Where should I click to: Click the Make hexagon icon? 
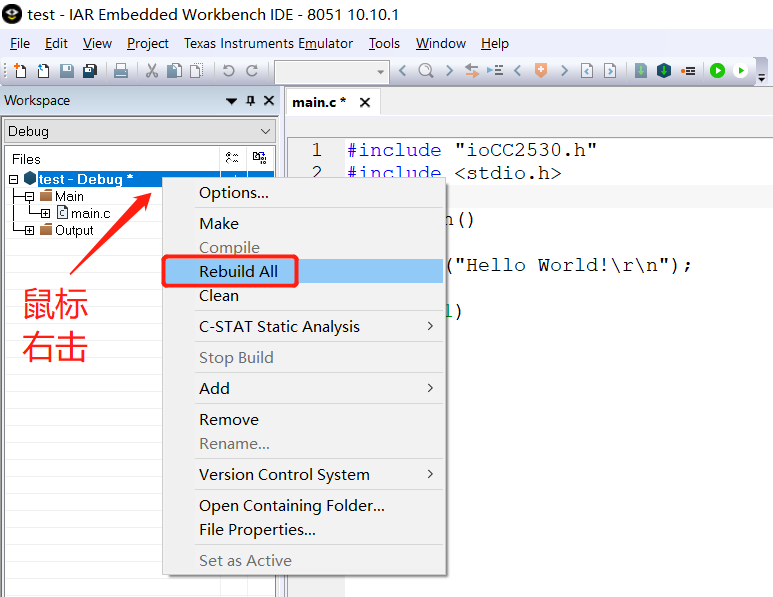click(664, 71)
